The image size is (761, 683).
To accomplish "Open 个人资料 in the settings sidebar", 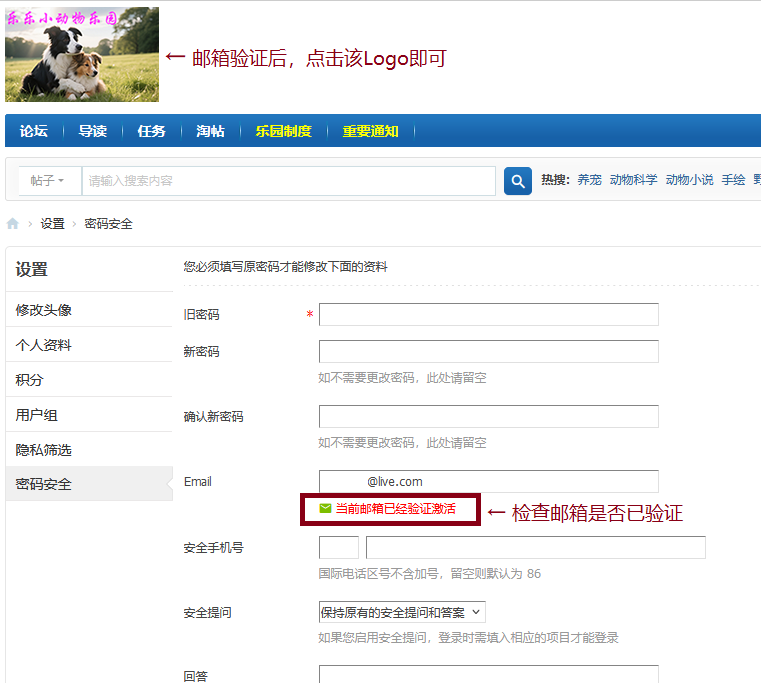I will pos(44,345).
